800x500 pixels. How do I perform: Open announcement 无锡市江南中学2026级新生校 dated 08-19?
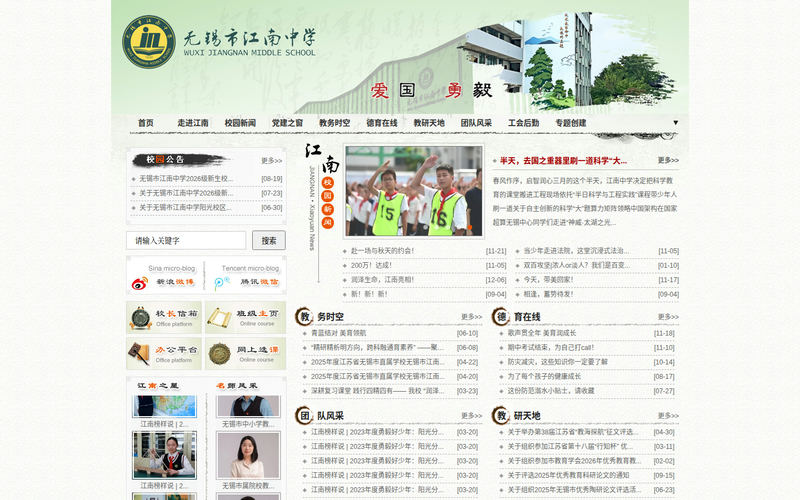[x=186, y=179]
